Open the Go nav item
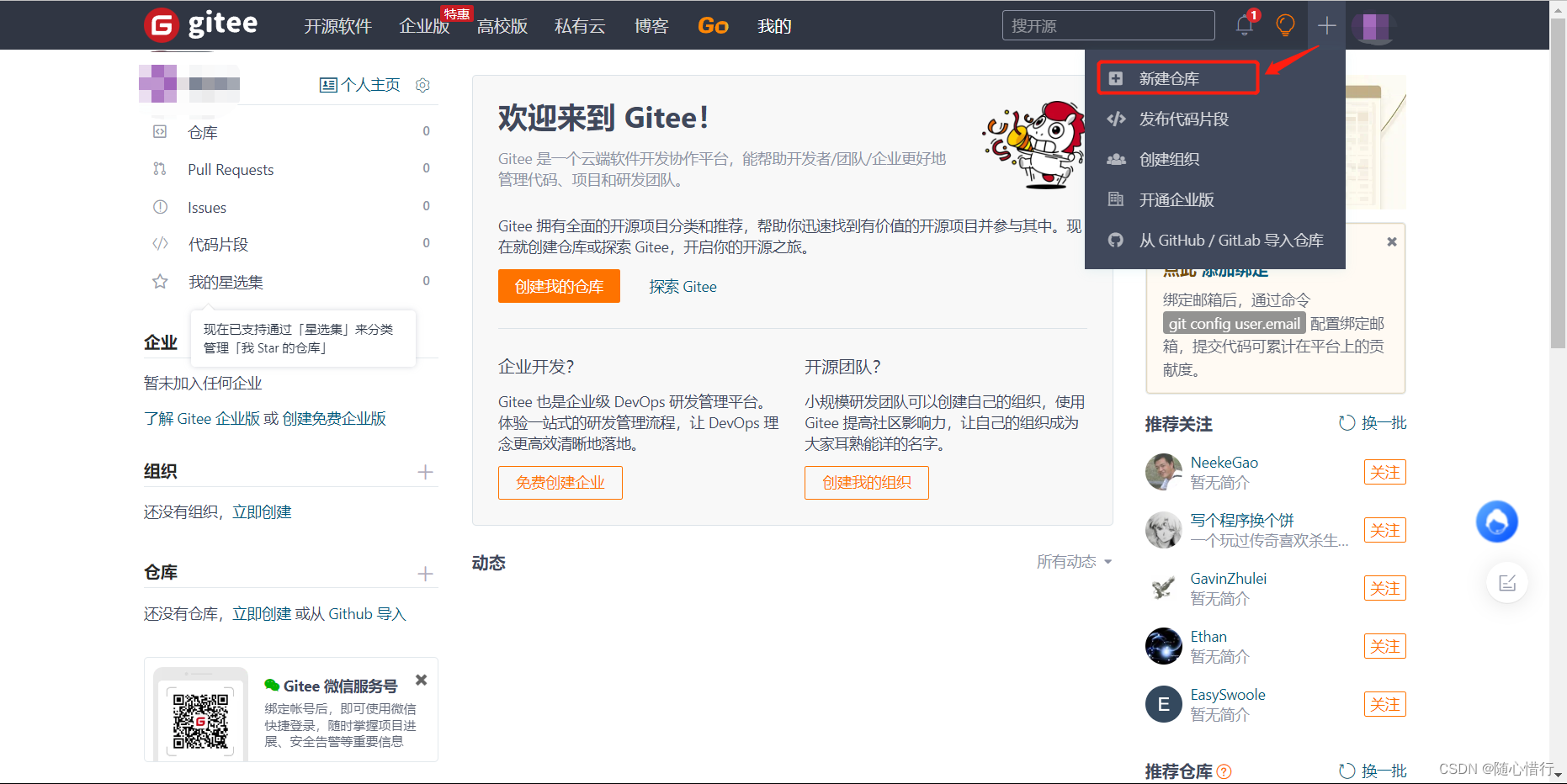 (713, 26)
